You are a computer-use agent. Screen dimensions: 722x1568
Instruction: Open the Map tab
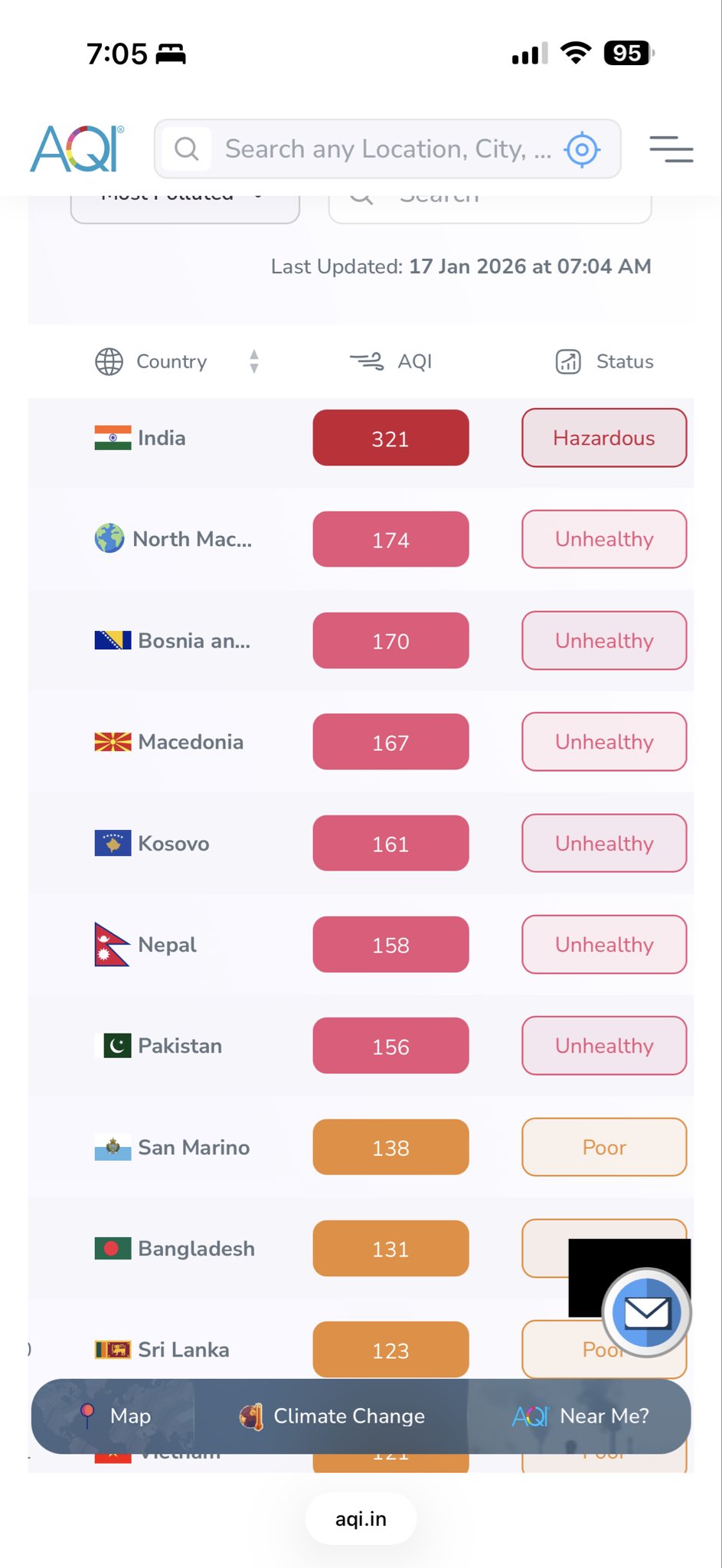click(x=115, y=1416)
